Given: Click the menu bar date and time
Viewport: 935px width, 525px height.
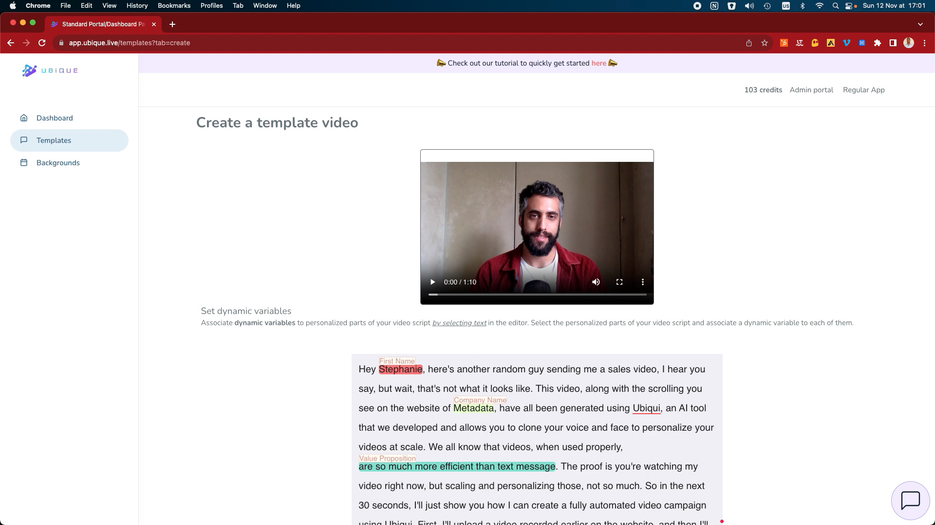Looking at the screenshot, I should tap(894, 5).
